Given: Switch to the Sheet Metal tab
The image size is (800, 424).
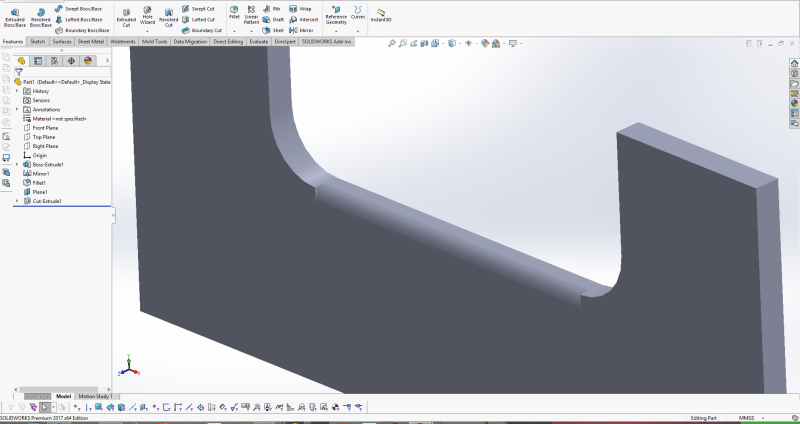Looking at the screenshot, I should (91, 41).
